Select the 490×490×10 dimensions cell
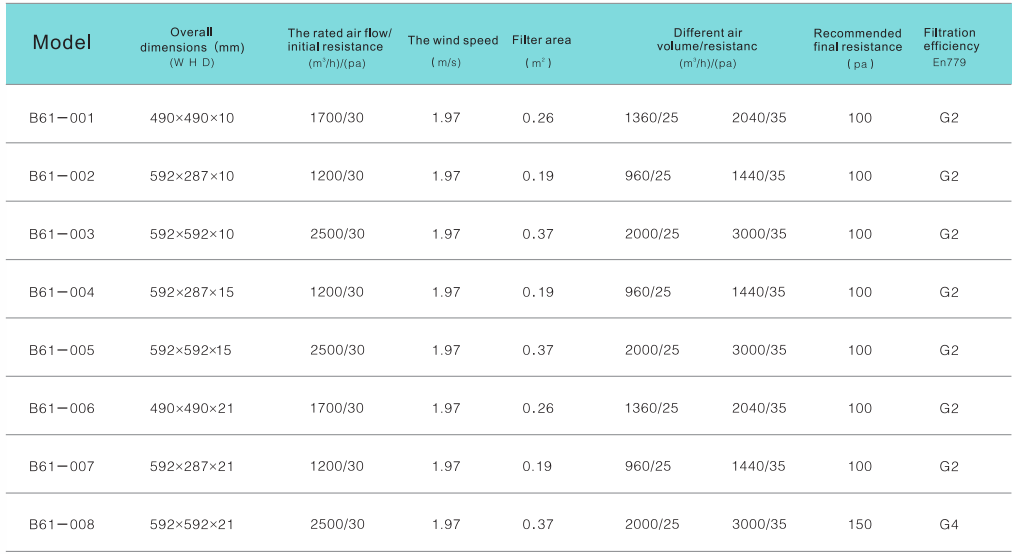 (192, 118)
